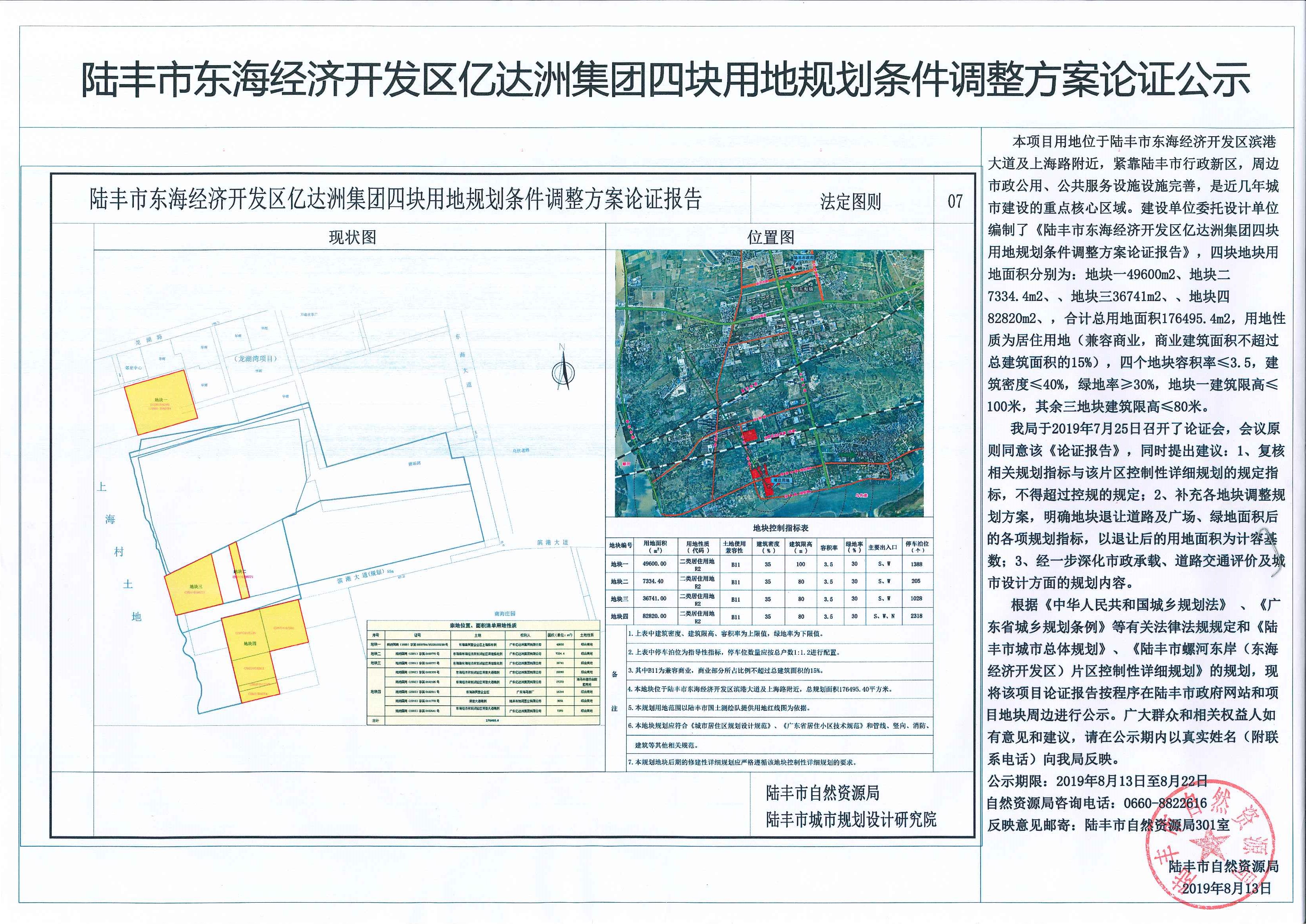Click page number 07 in header
The width and height of the screenshot is (1306, 924).
point(955,201)
